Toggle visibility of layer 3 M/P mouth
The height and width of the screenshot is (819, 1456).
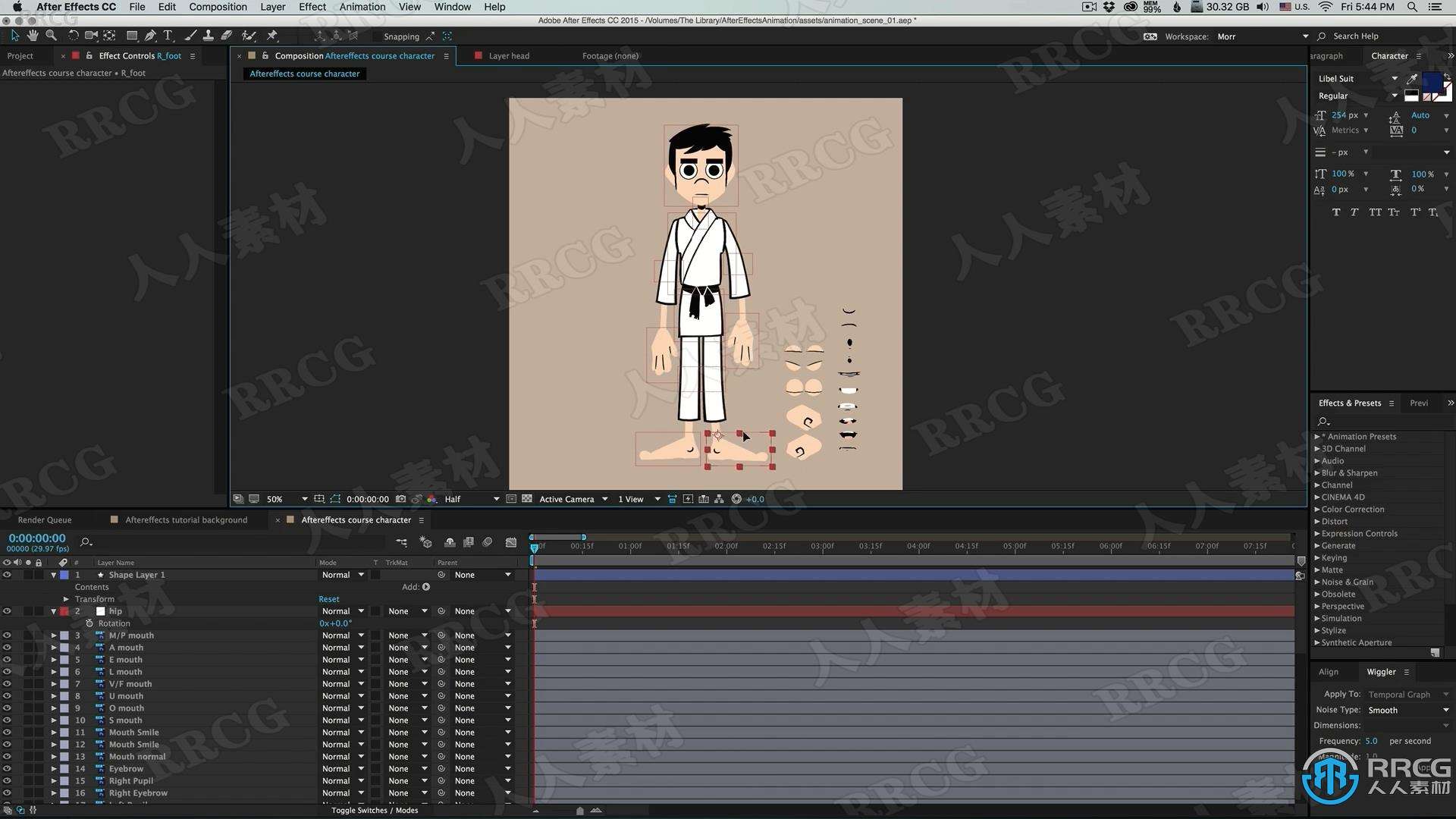click(x=10, y=635)
